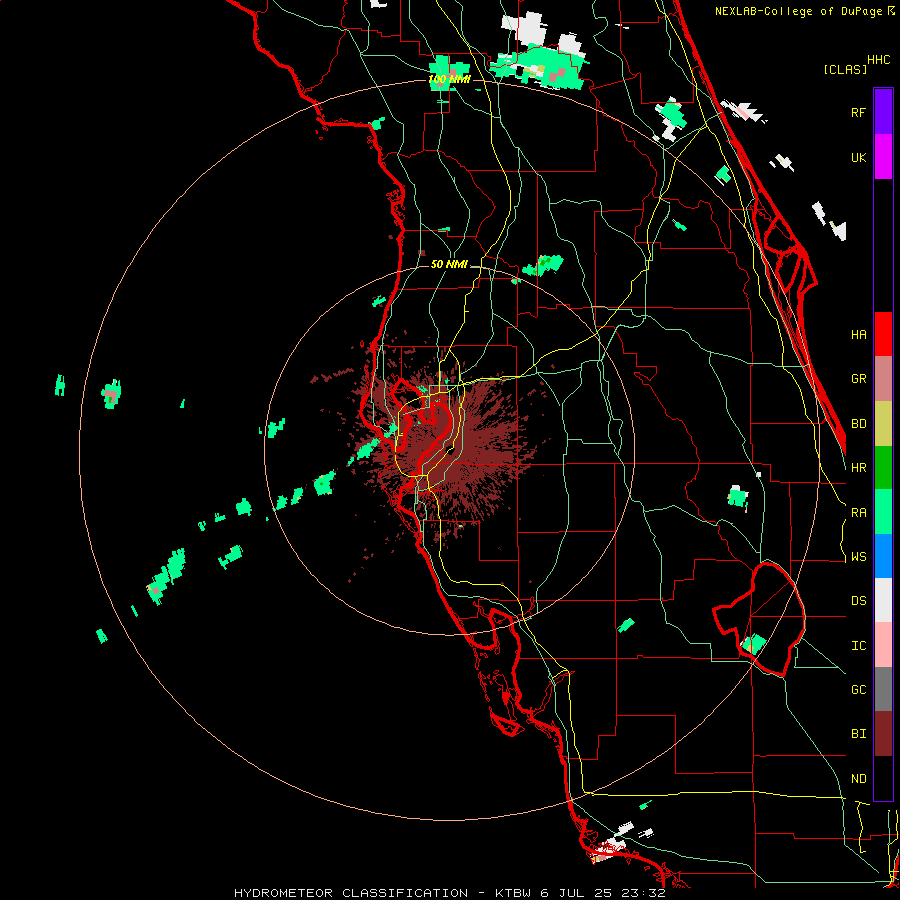Click the GC legend label

pos(858,690)
